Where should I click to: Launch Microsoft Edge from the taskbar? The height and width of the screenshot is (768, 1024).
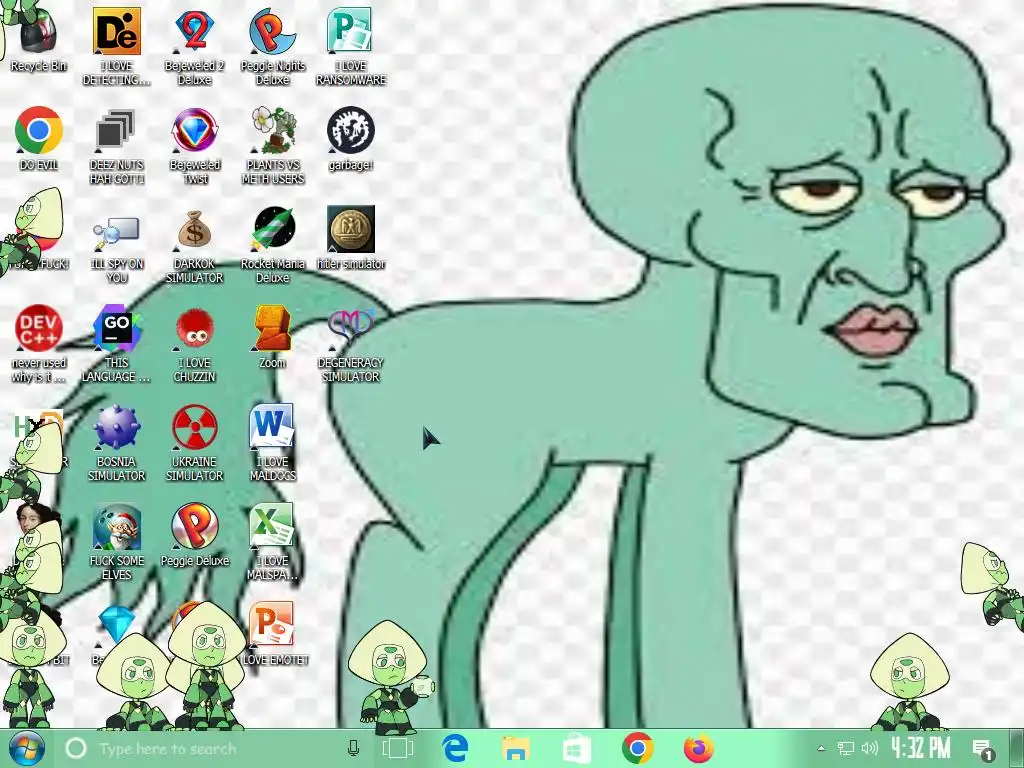pos(455,748)
